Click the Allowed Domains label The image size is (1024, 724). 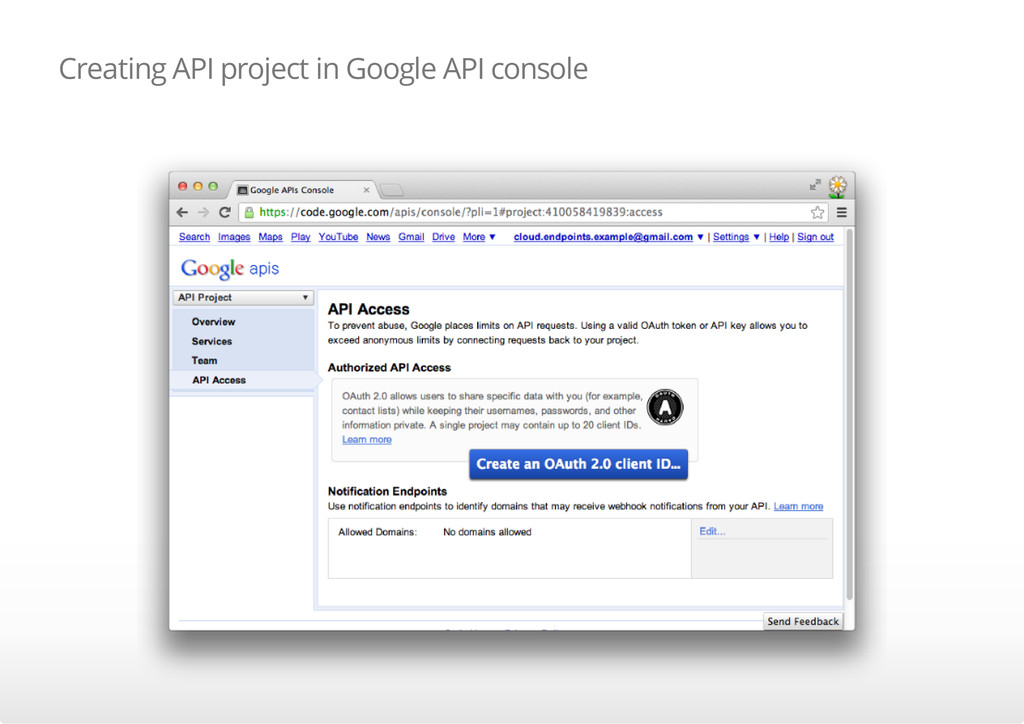click(x=377, y=532)
